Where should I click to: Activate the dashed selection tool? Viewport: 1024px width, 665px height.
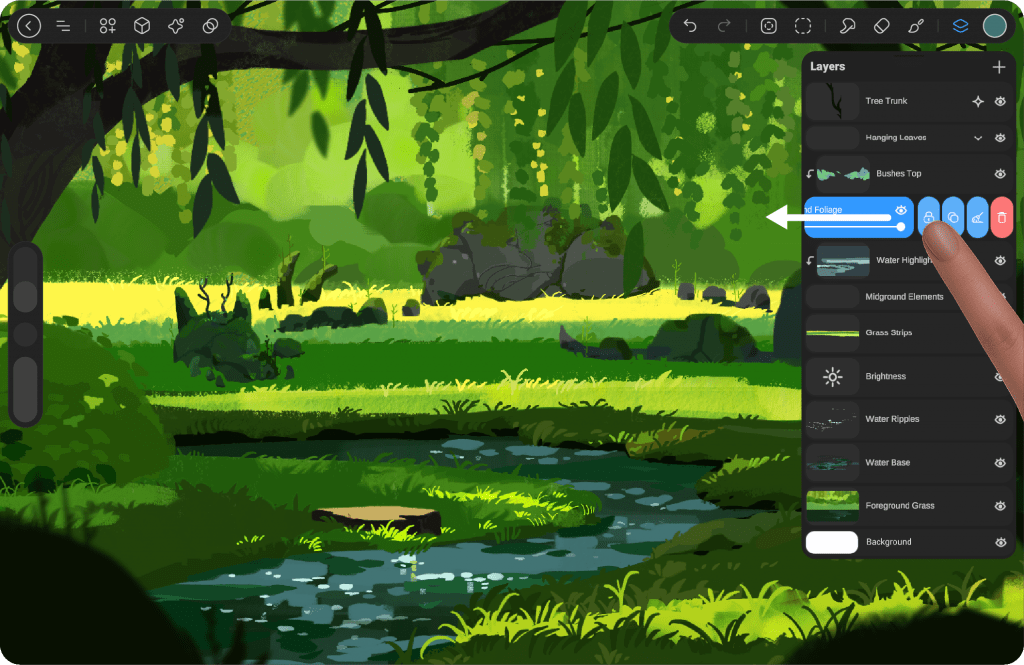coord(803,27)
